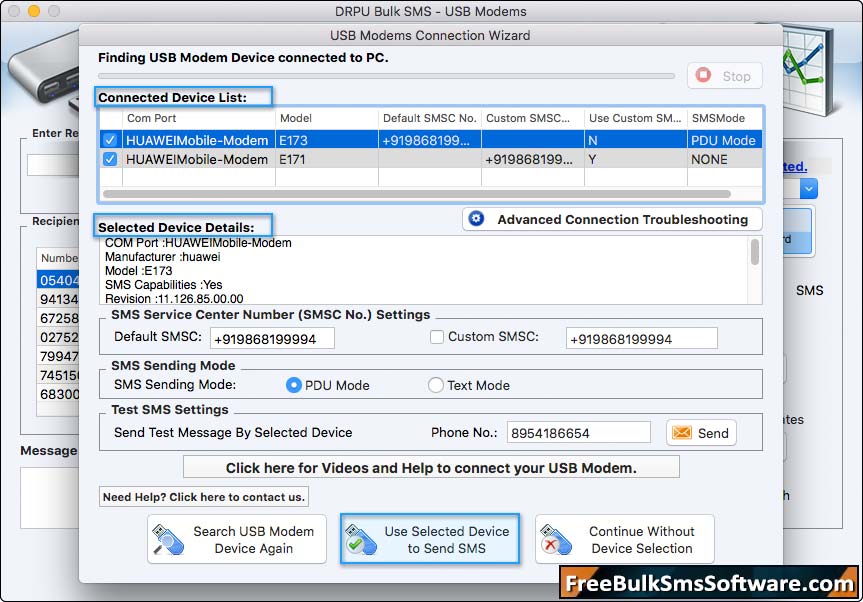Click the HUAWEIMobile-Modem cell in the E173 row

click(x=197, y=140)
